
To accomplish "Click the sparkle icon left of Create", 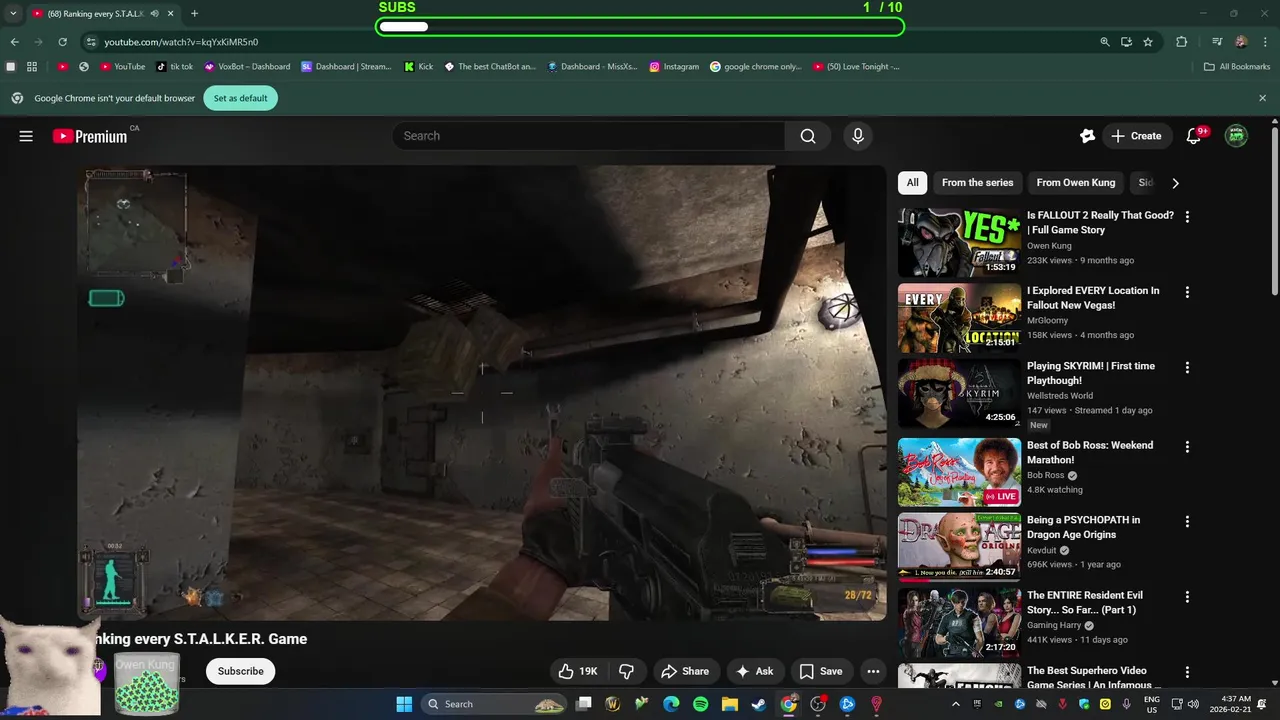I will 1088,136.
